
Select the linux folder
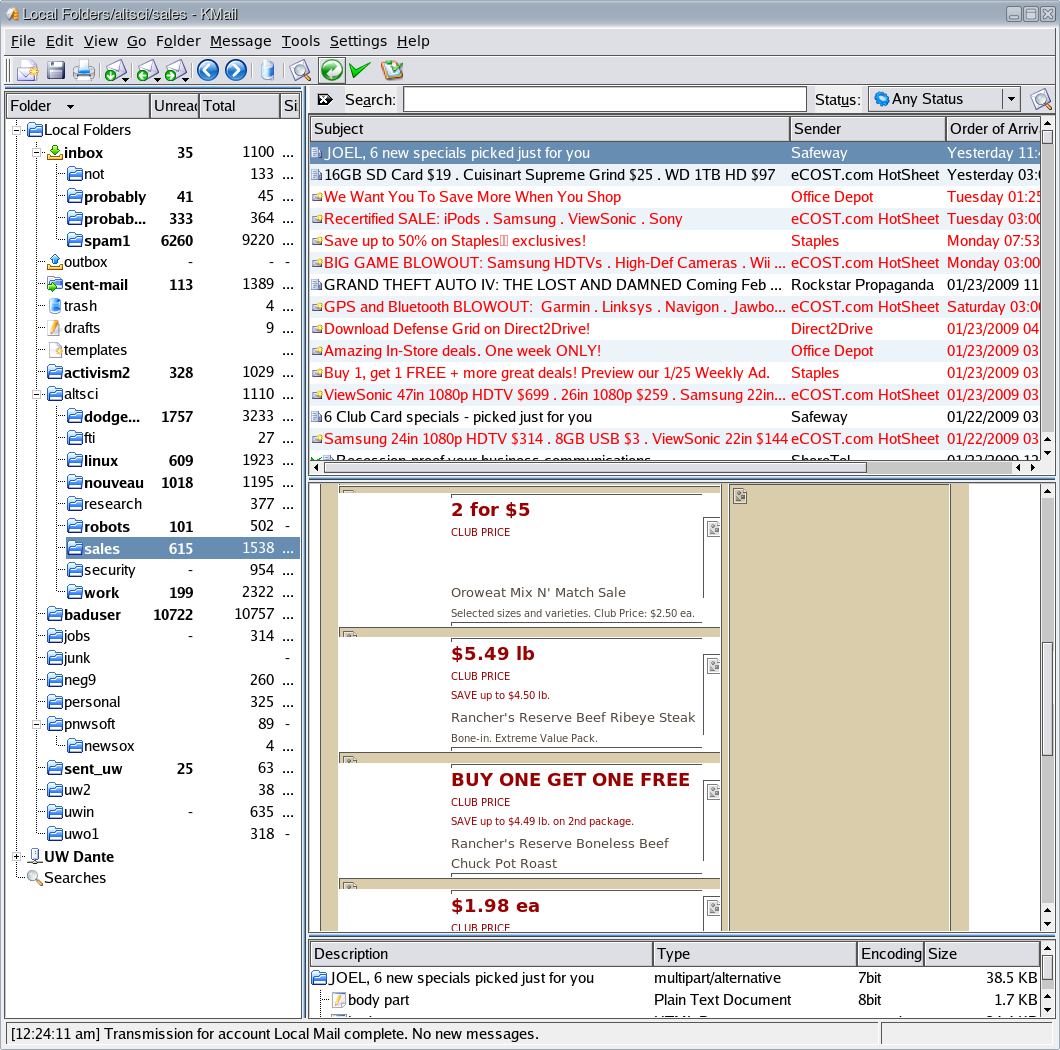point(101,460)
